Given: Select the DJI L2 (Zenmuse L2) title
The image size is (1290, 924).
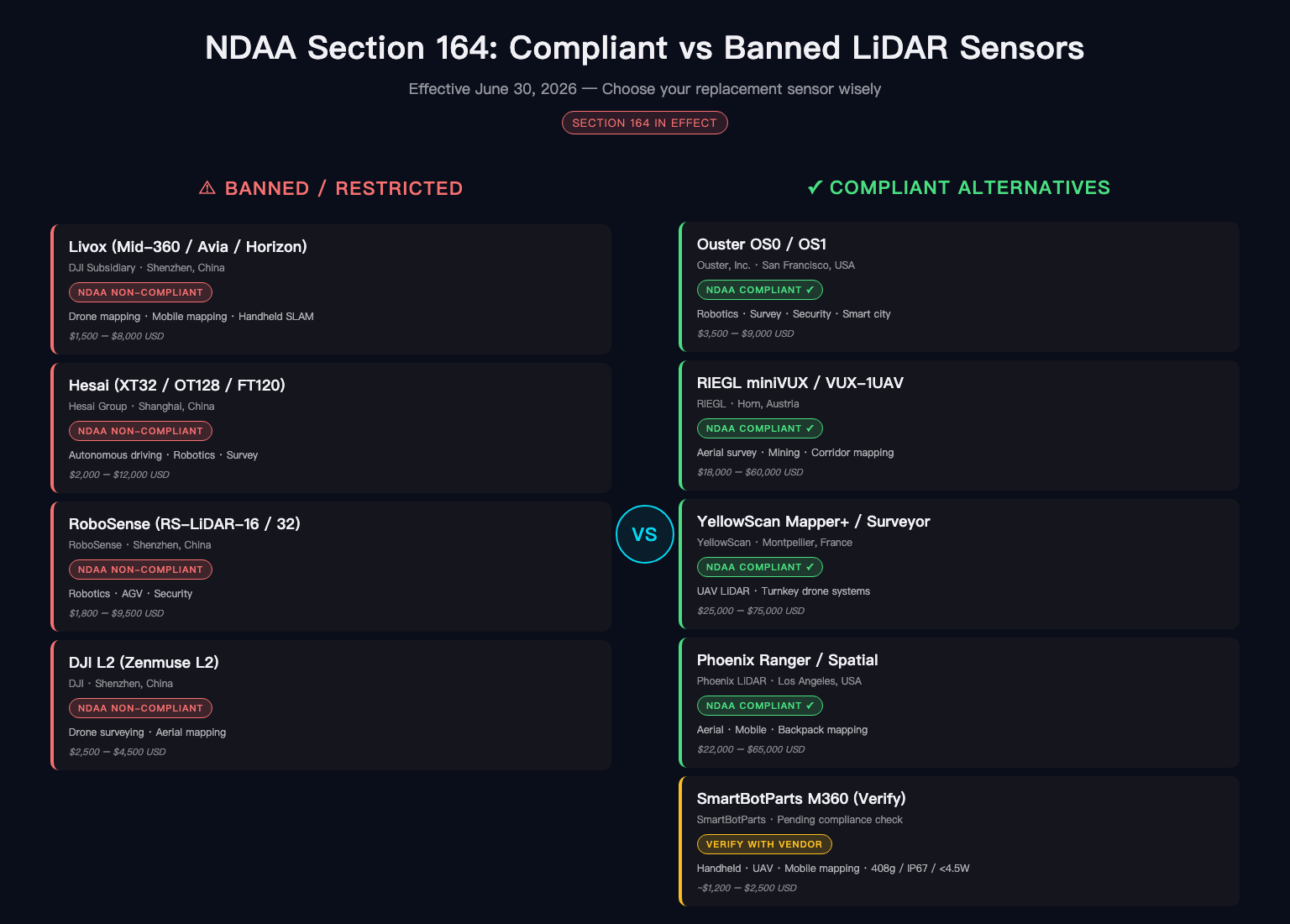Looking at the screenshot, I should click(x=144, y=662).
